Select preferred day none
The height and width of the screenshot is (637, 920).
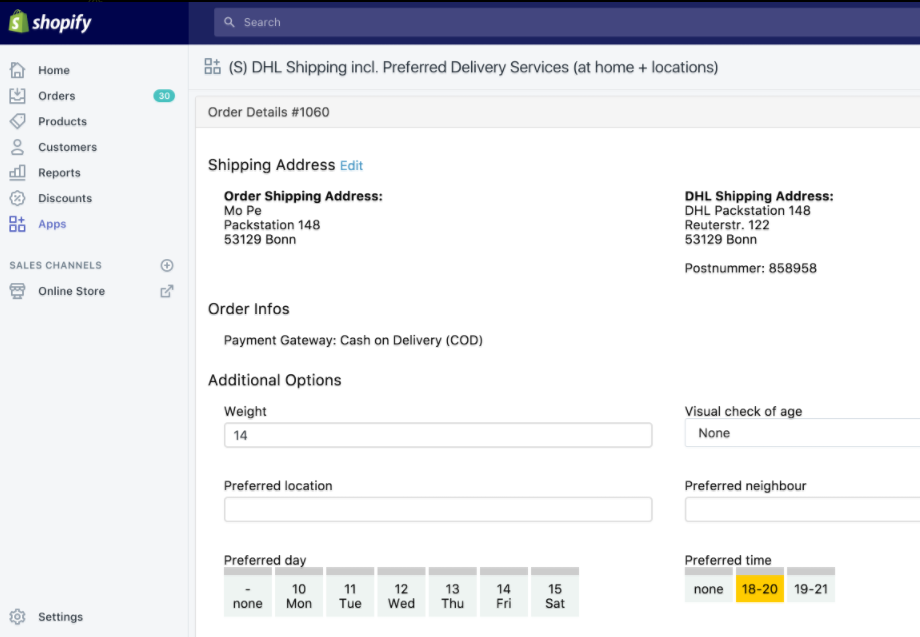click(x=248, y=592)
